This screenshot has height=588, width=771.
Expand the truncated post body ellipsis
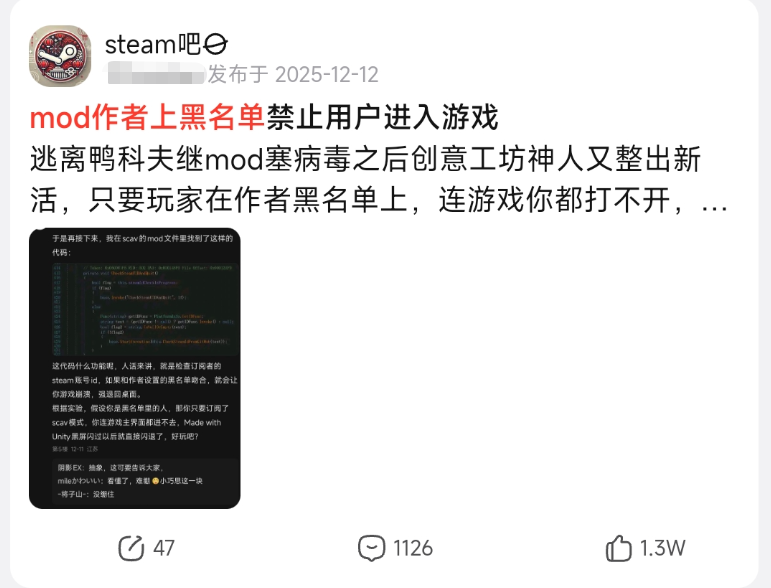(715, 201)
